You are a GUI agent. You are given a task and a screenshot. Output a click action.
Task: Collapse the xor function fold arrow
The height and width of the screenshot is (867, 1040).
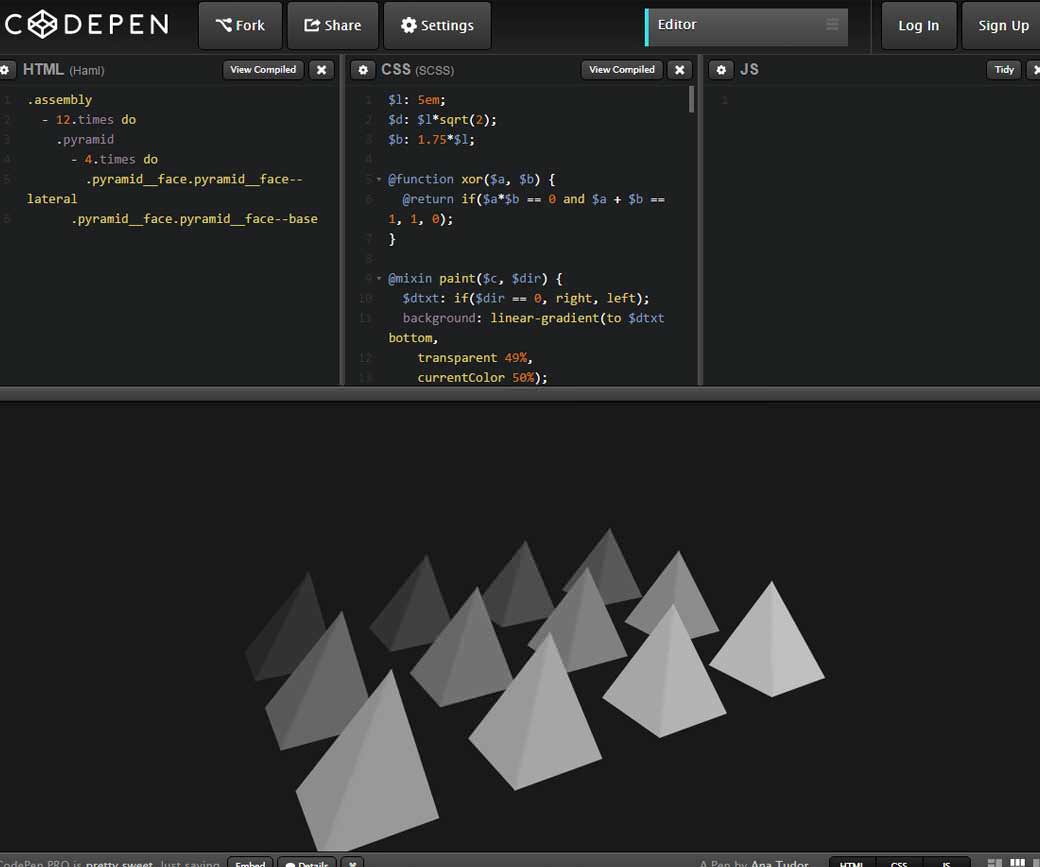[x=379, y=180]
